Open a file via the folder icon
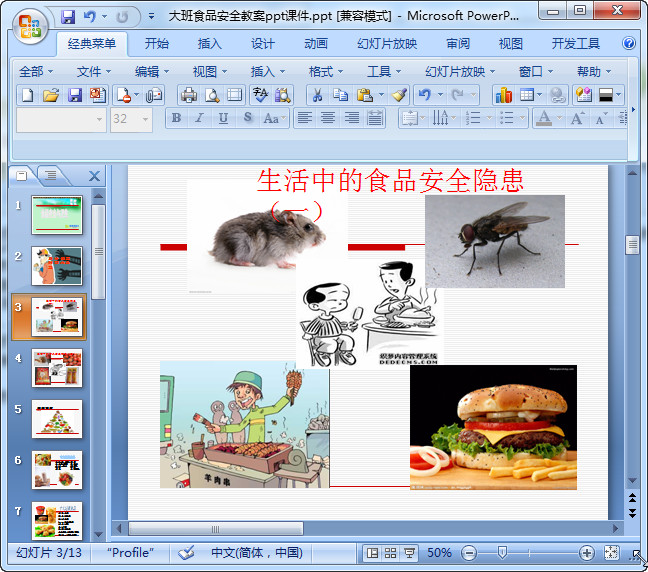648x572 pixels. click(51, 95)
